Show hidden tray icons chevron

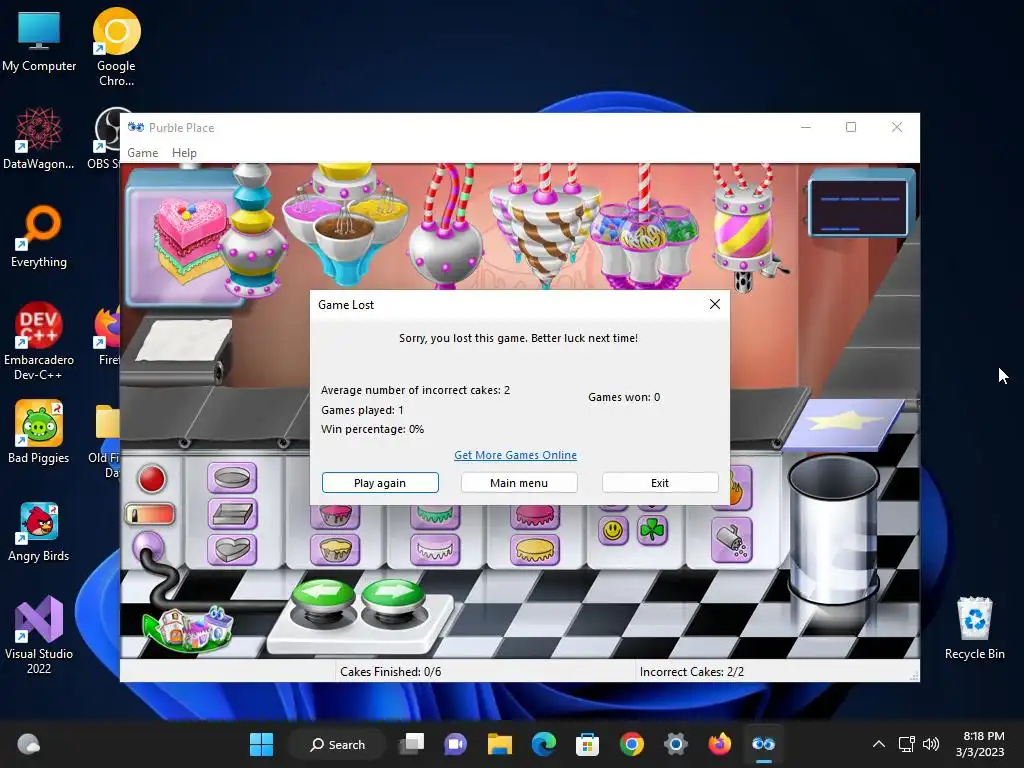879,744
